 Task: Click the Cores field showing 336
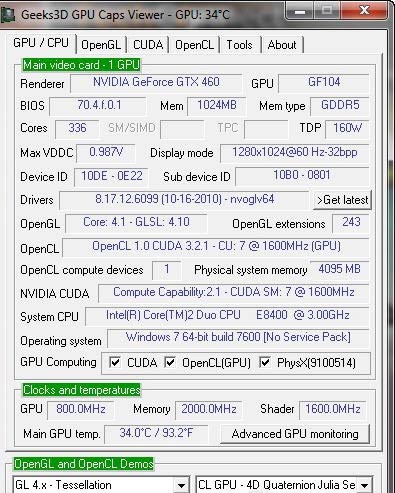(77, 129)
